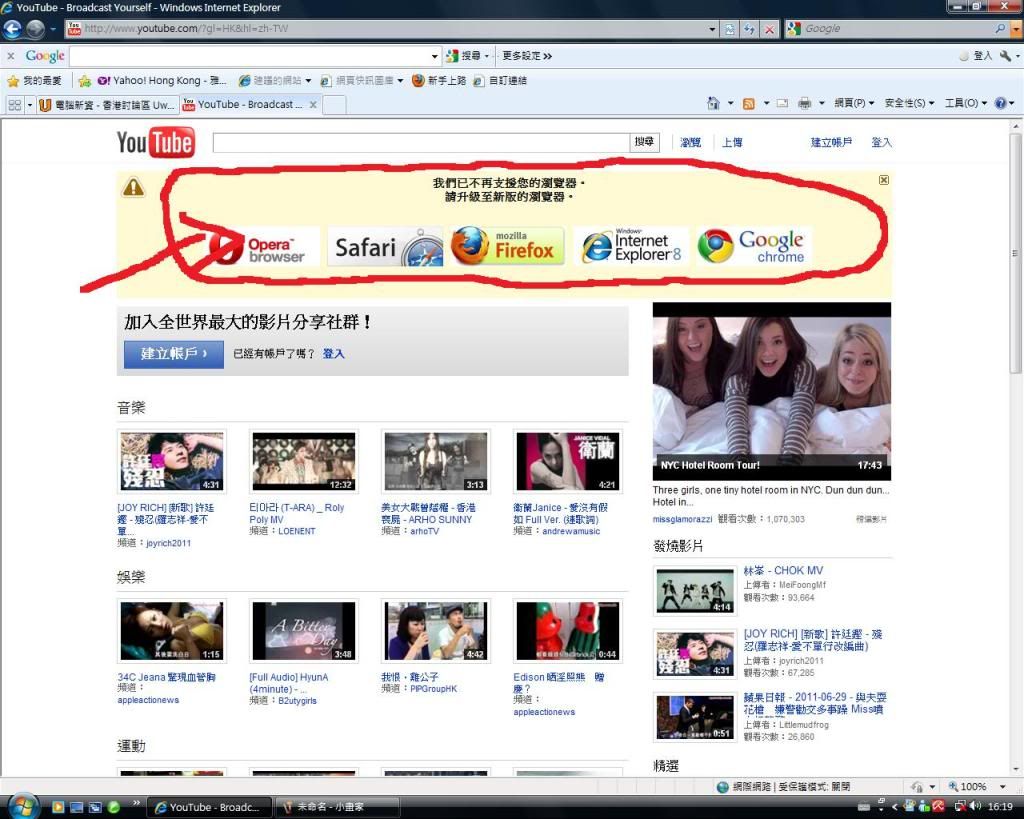The width and height of the screenshot is (1024, 819).
Task: Click the YouTube taskbar button
Action: pyautogui.click(x=210, y=807)
